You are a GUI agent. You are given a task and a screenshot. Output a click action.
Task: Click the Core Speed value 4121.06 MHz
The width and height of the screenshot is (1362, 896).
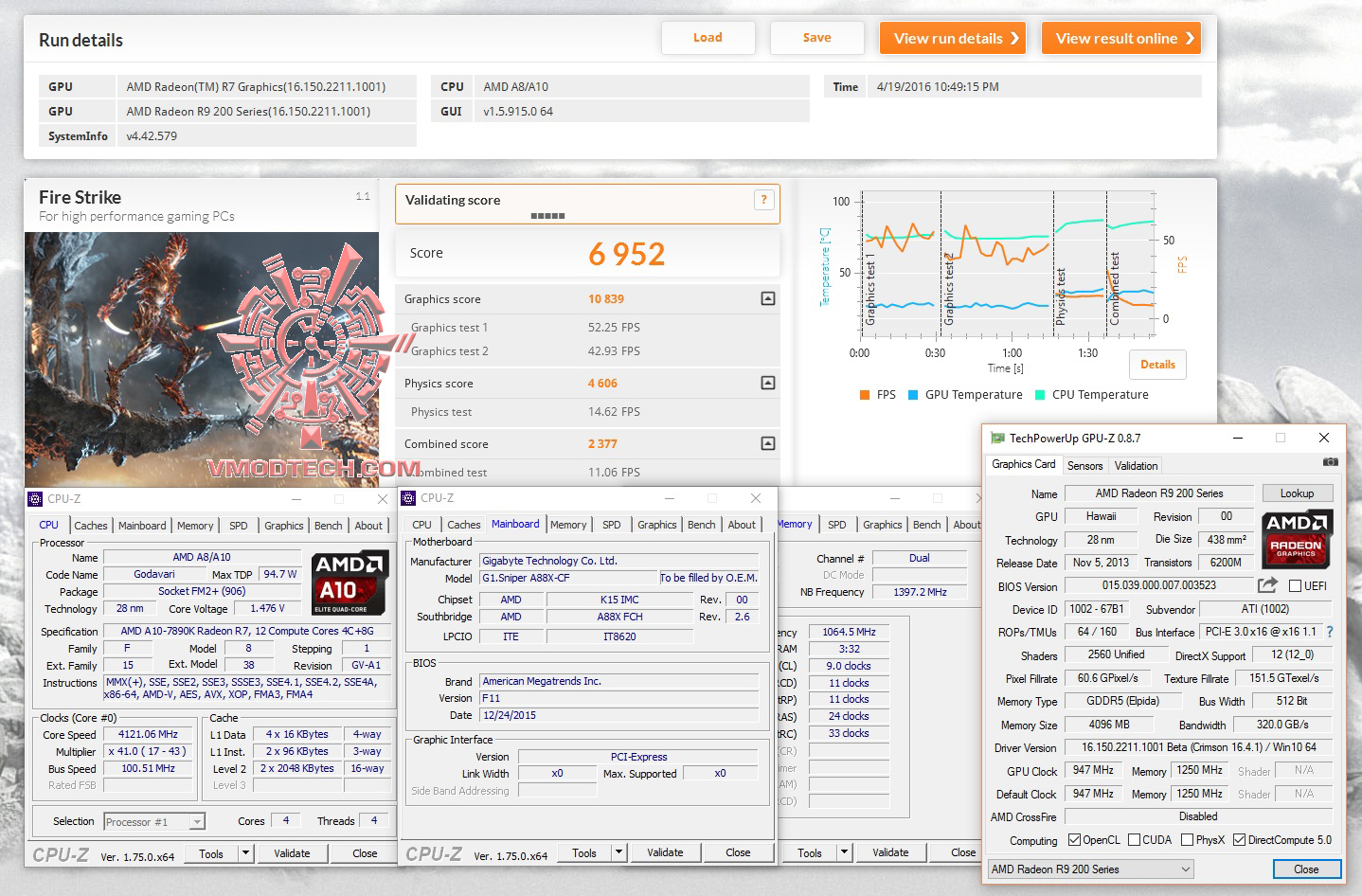(x=148, y=734)
